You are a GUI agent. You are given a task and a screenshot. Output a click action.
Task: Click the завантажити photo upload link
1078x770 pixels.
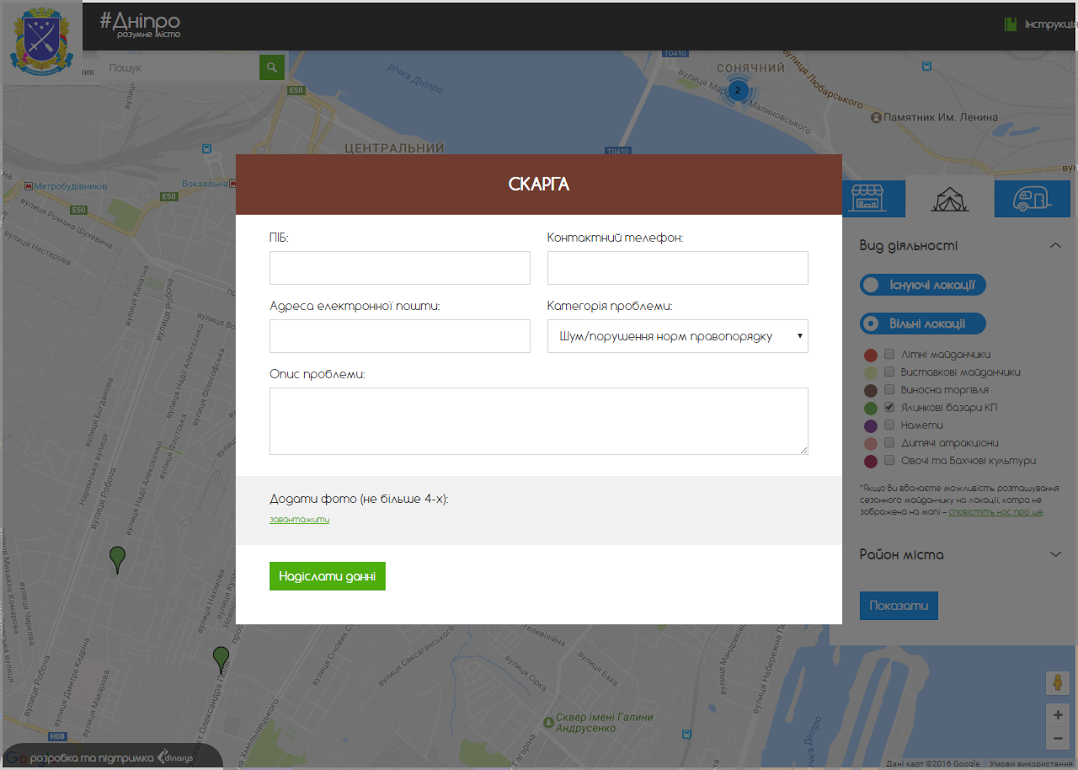point(299,519)
